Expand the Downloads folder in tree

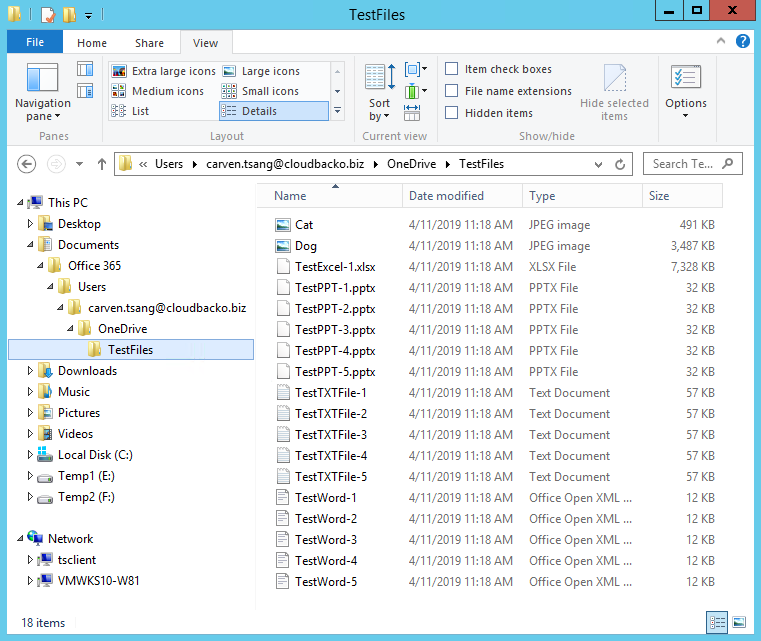tap(31, 371)
